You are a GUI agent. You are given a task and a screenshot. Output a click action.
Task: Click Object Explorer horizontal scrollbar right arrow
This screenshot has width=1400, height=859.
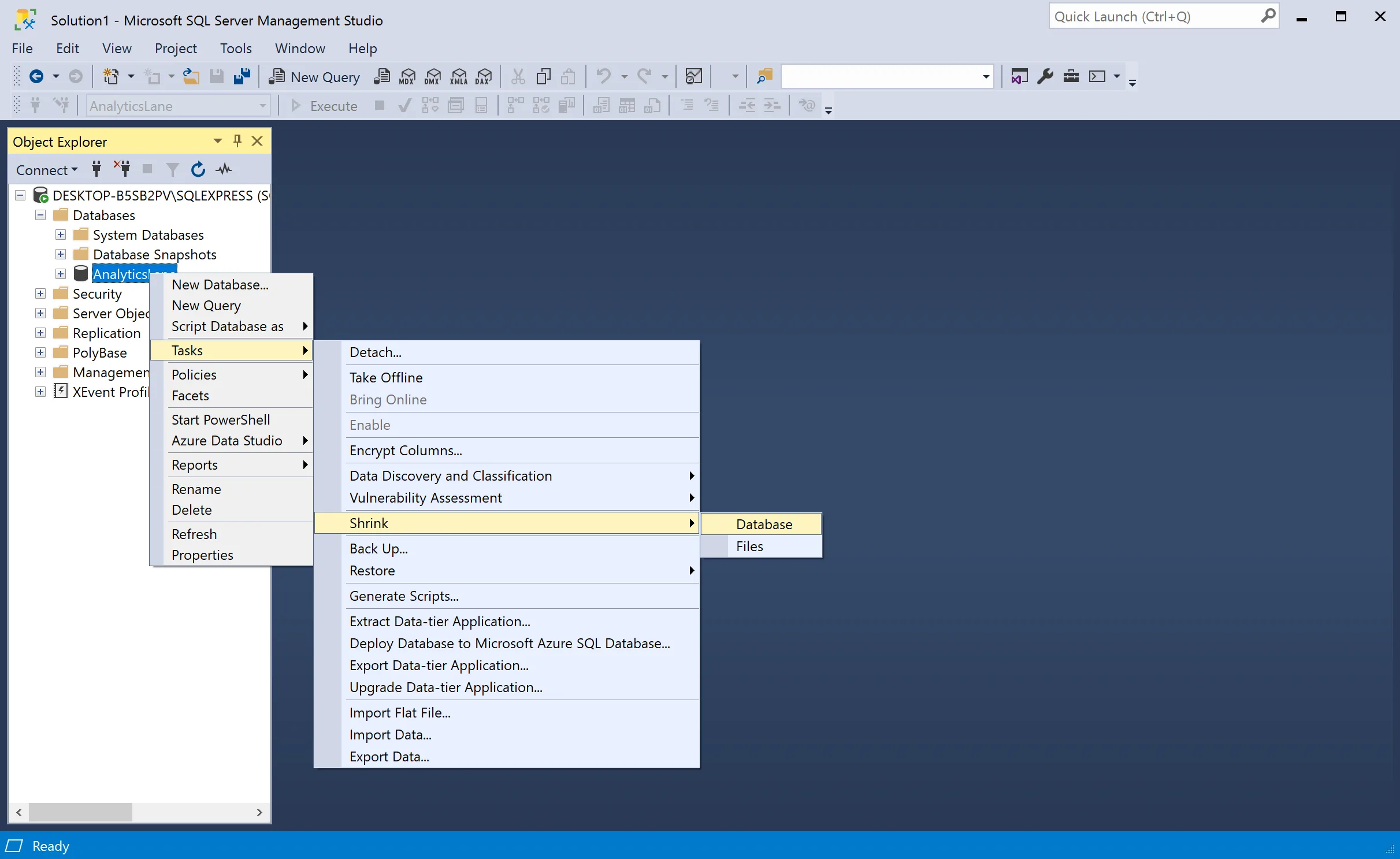(259, 812)
